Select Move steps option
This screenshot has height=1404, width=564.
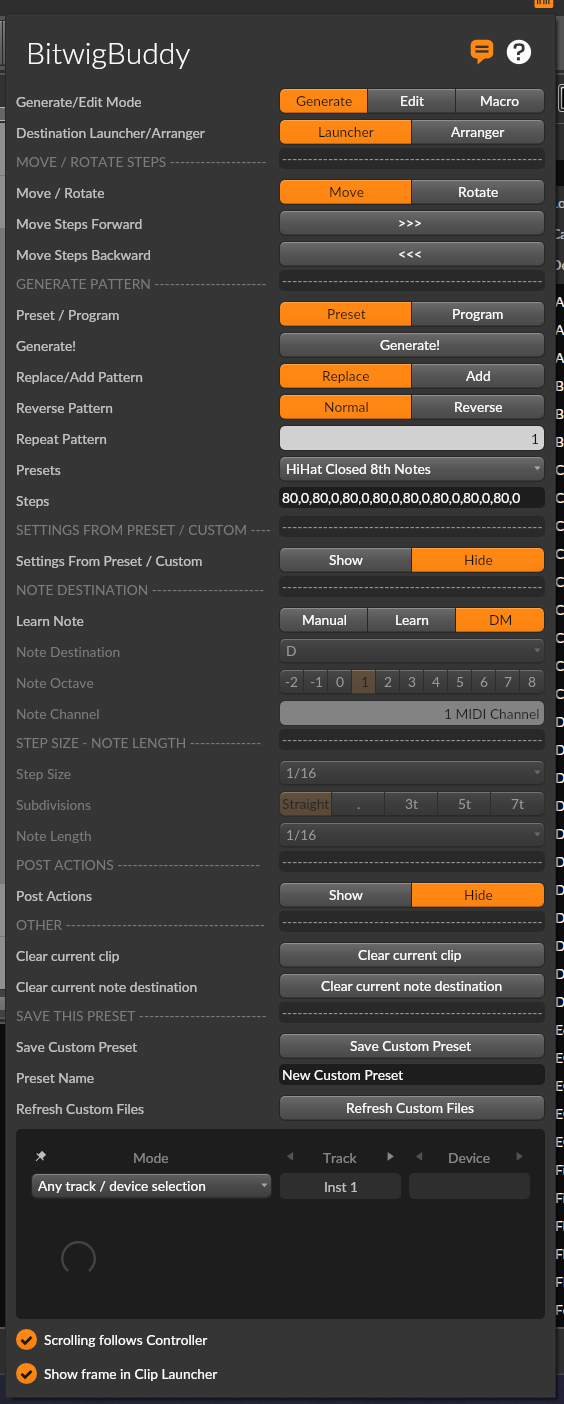(346, 192)
